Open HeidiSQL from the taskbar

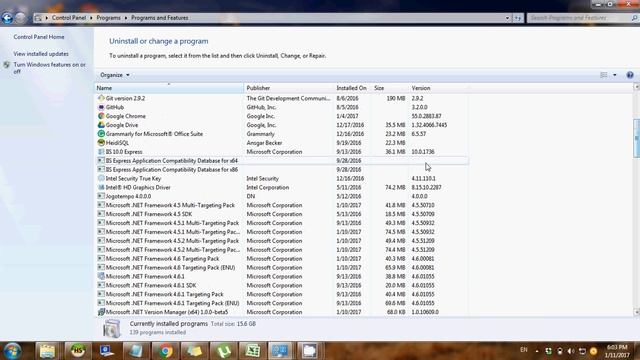(78, 351)
